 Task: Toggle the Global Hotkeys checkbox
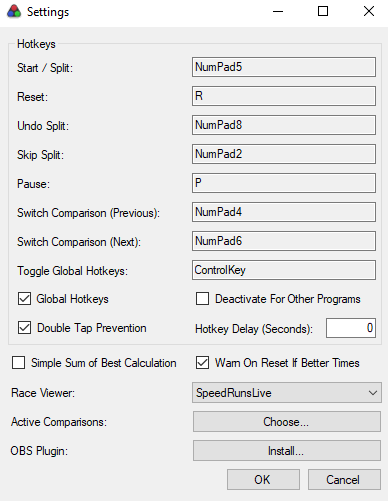(24, 299)
